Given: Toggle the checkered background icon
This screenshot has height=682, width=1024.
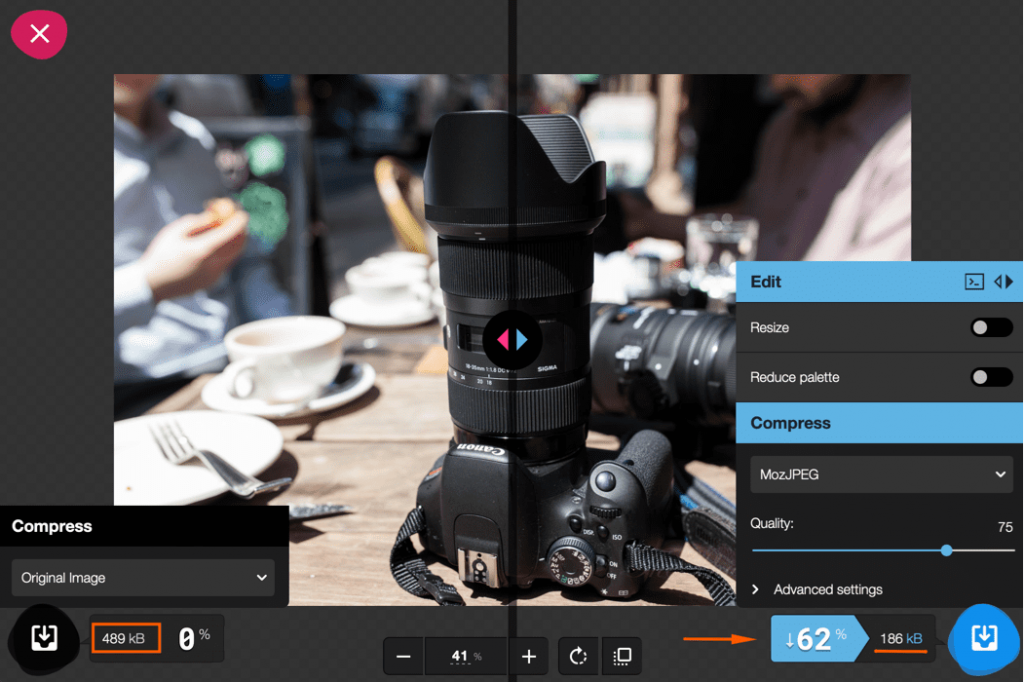Looking at the screenshot, I should (621, 657).
